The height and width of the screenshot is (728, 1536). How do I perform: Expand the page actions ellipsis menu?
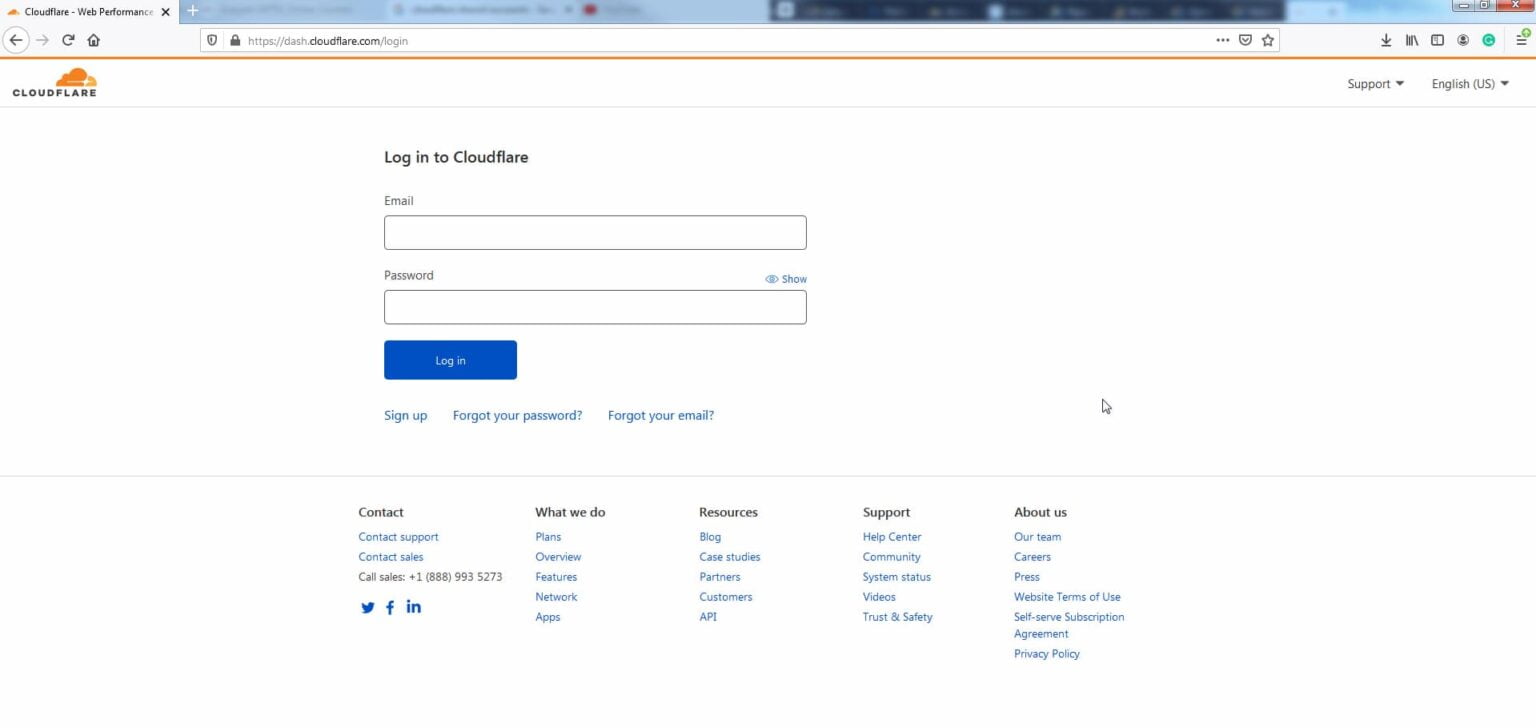[1222, 40]
